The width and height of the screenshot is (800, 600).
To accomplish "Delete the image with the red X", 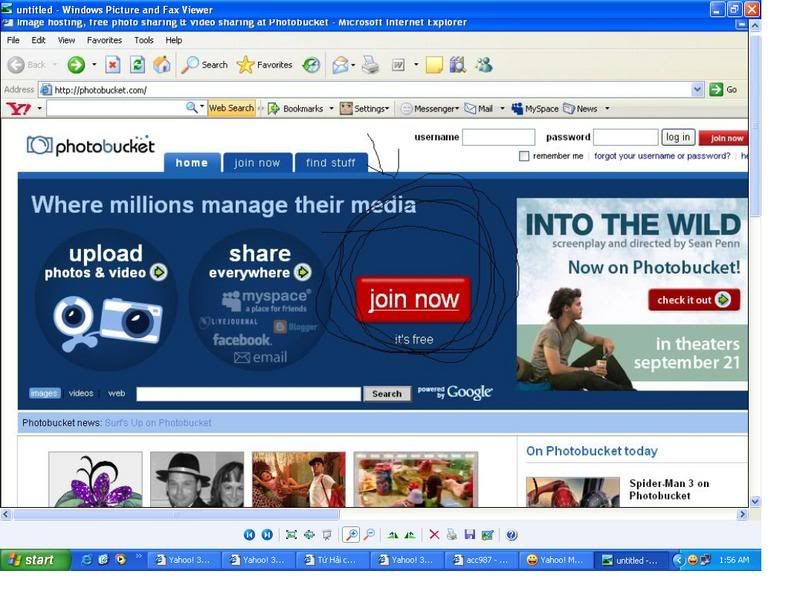I will [x=434, y=534].
